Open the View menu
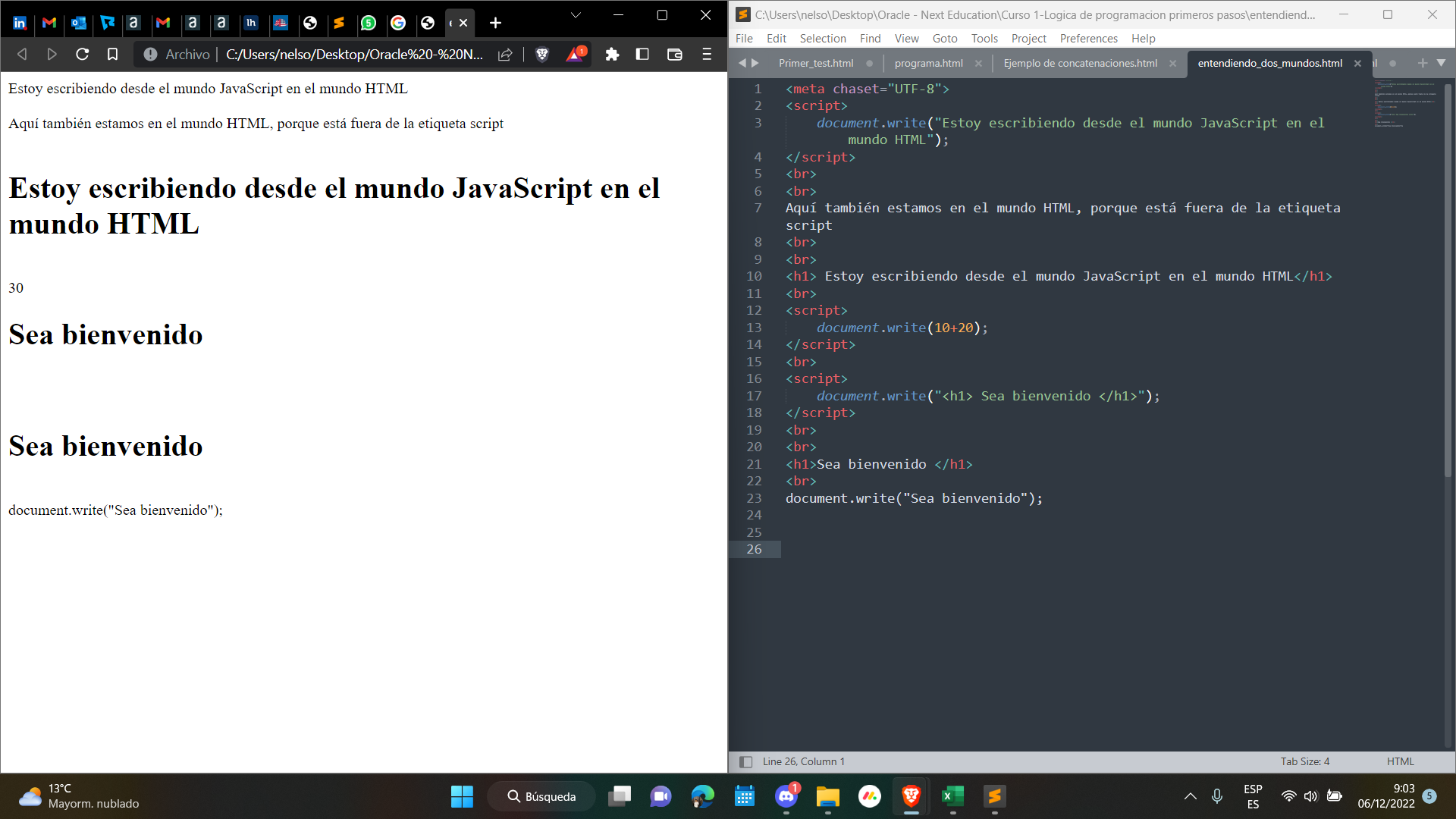1456x819 pixels. pos(906,39)
